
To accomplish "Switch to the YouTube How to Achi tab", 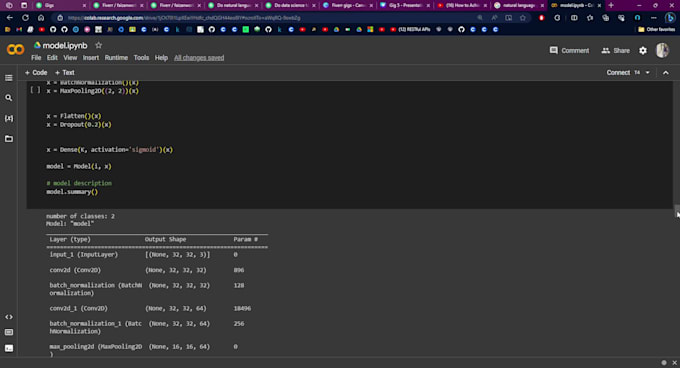I will 463,5.
